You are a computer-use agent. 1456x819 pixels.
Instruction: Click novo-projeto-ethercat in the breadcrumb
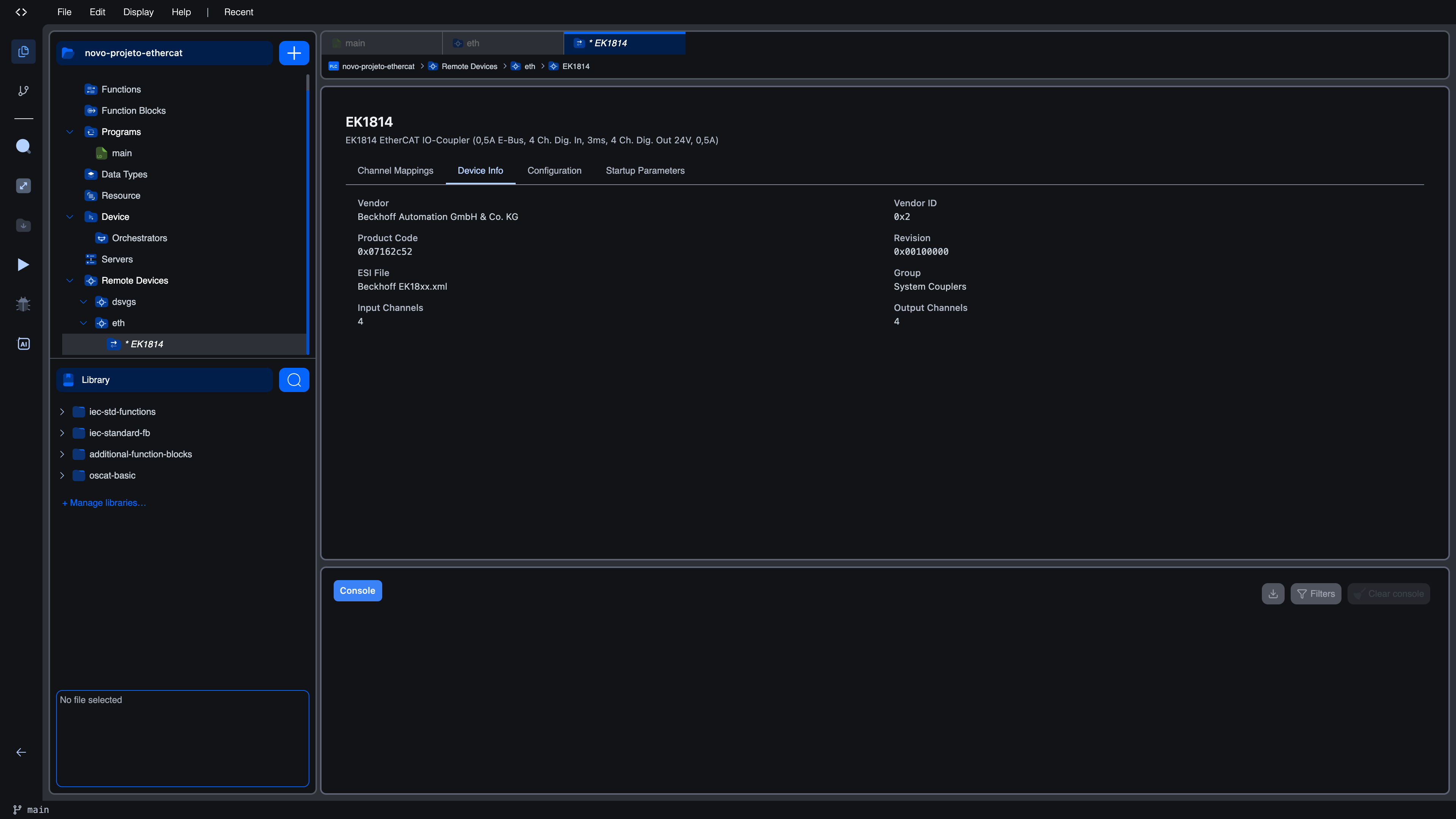pos(378,67)
